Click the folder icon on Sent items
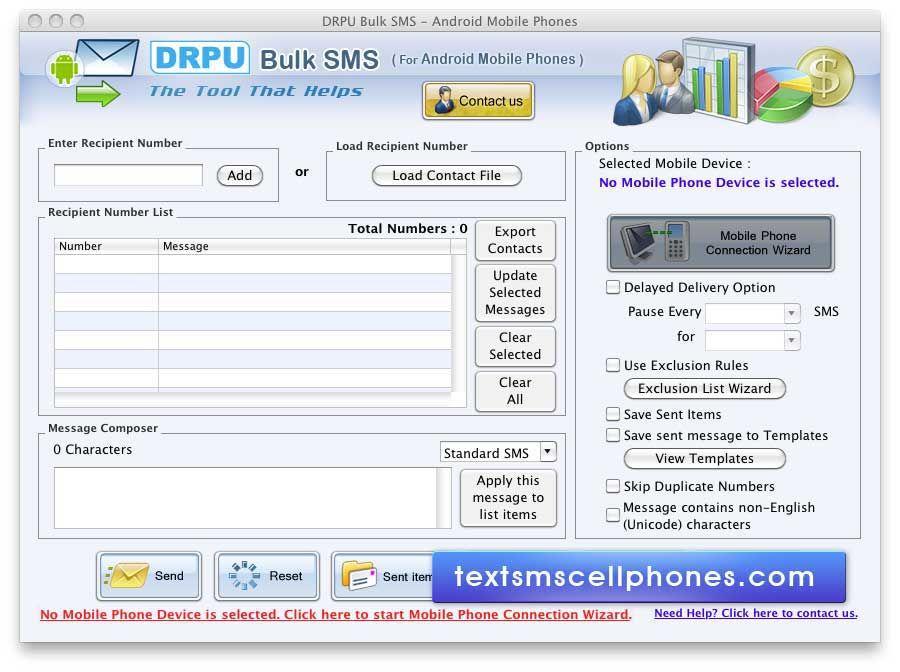This screenshot has height=672, width=900. 359,576
